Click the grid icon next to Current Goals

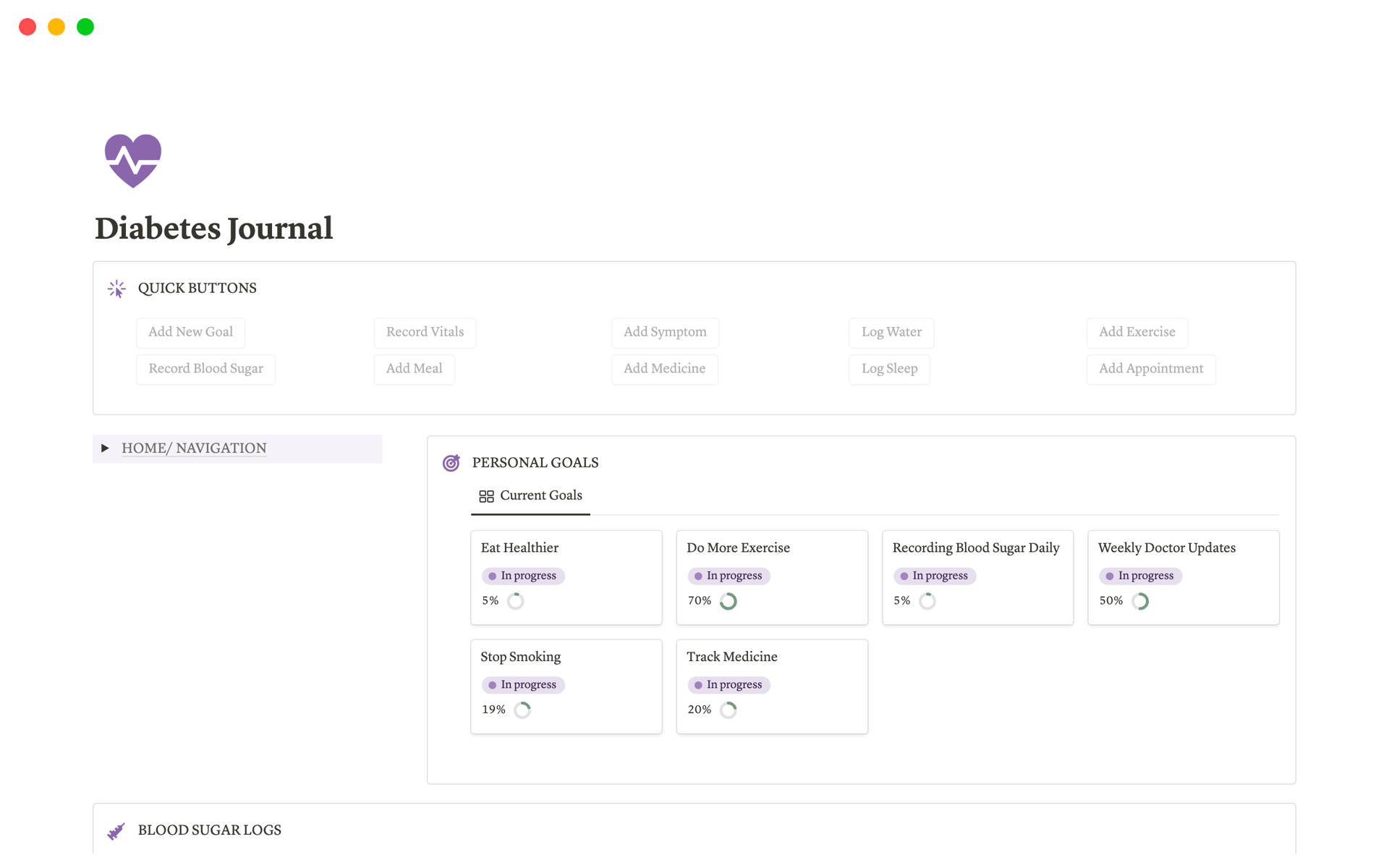(485, 495)
